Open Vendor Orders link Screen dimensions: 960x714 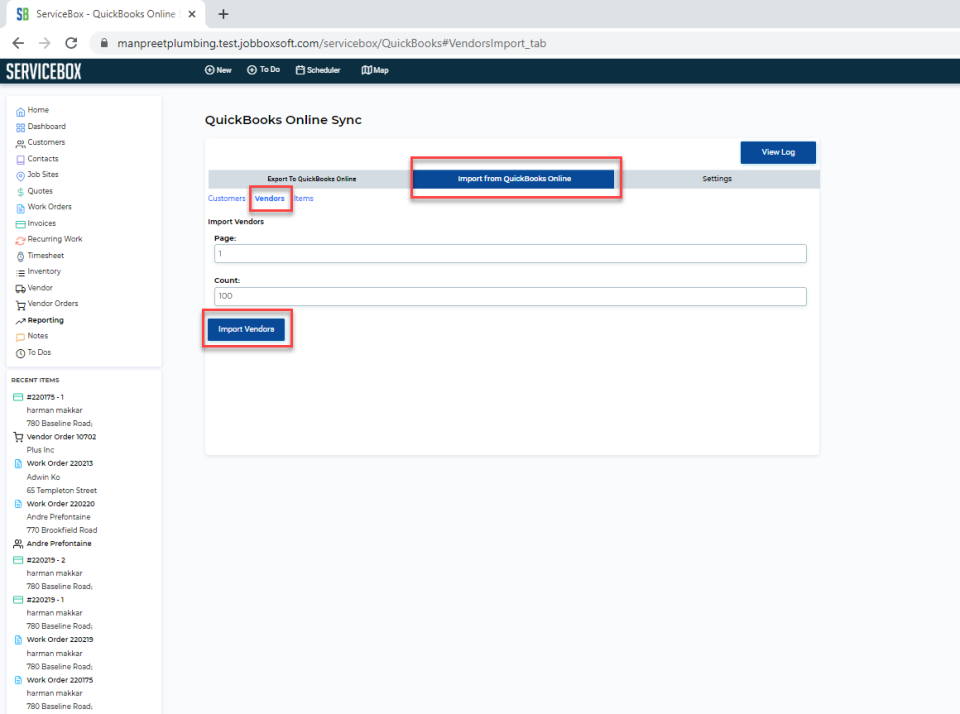(x=53, y=304)
